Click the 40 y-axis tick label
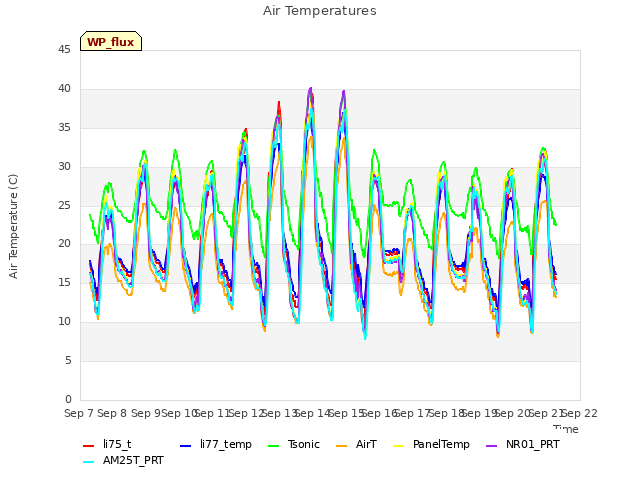The image size is (640, 480). (x=64, y=89)
